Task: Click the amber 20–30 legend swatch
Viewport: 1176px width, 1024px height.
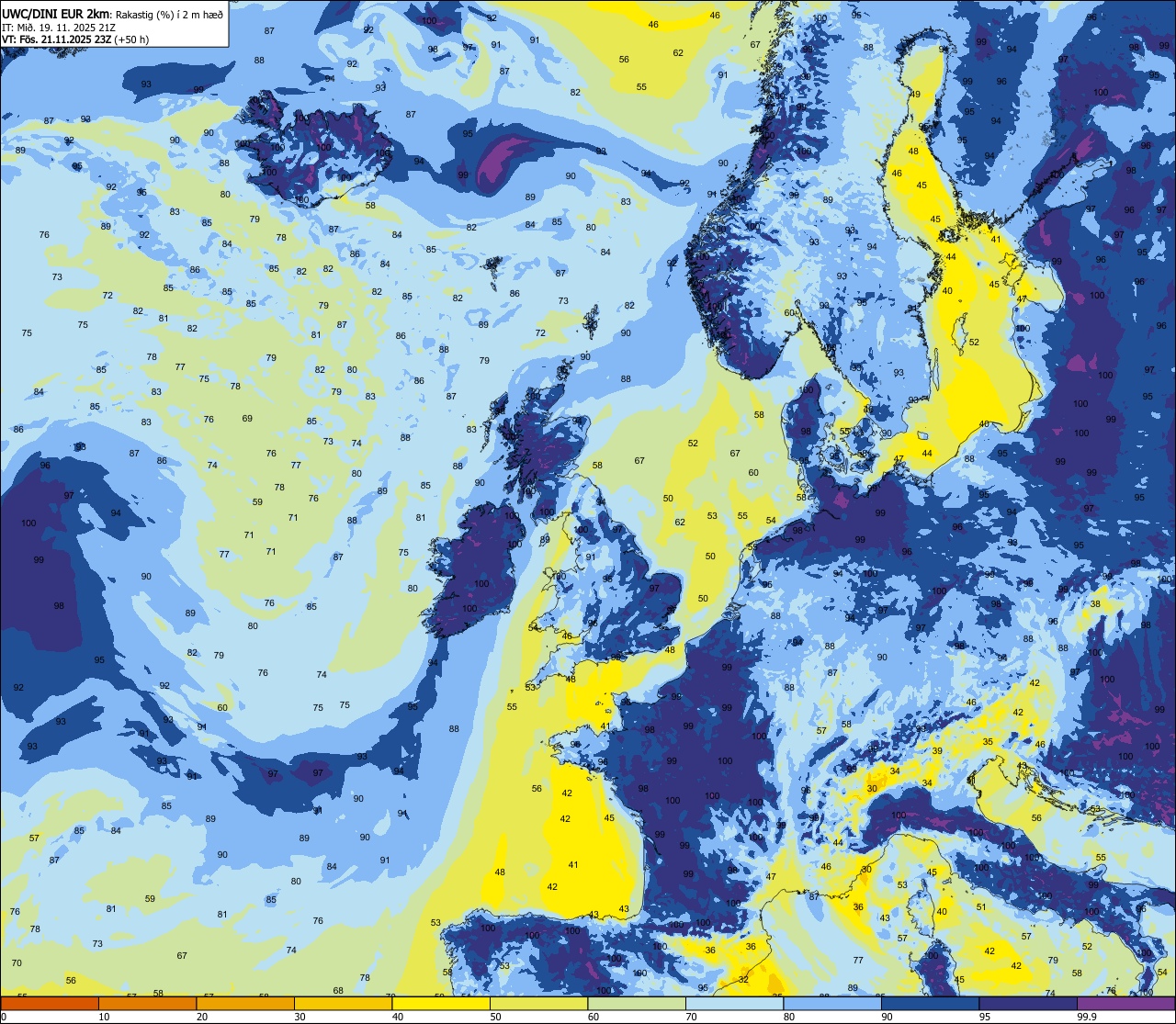Action: (x=245, y=1003)
